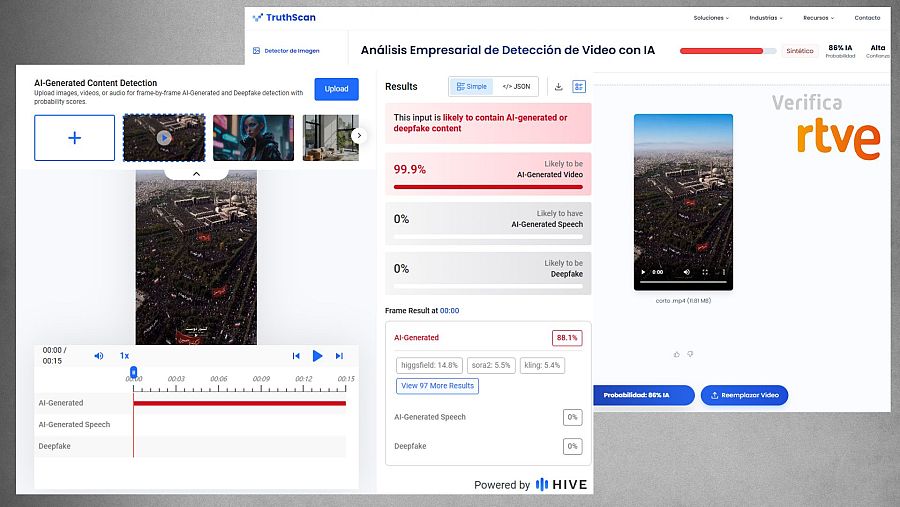Click the 00:00 frame result timestamp link

point(449,311)
